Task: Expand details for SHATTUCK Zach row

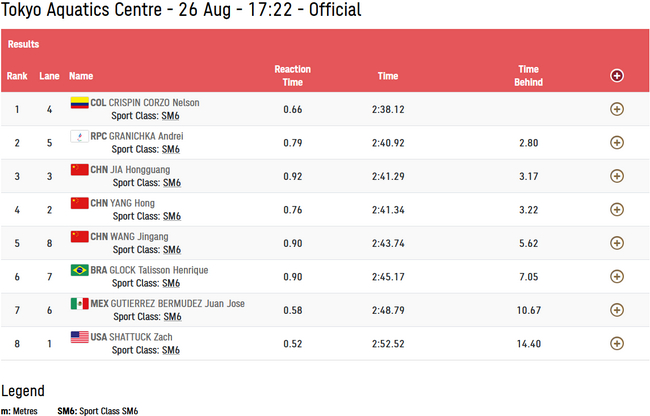Action: [617, 343]
